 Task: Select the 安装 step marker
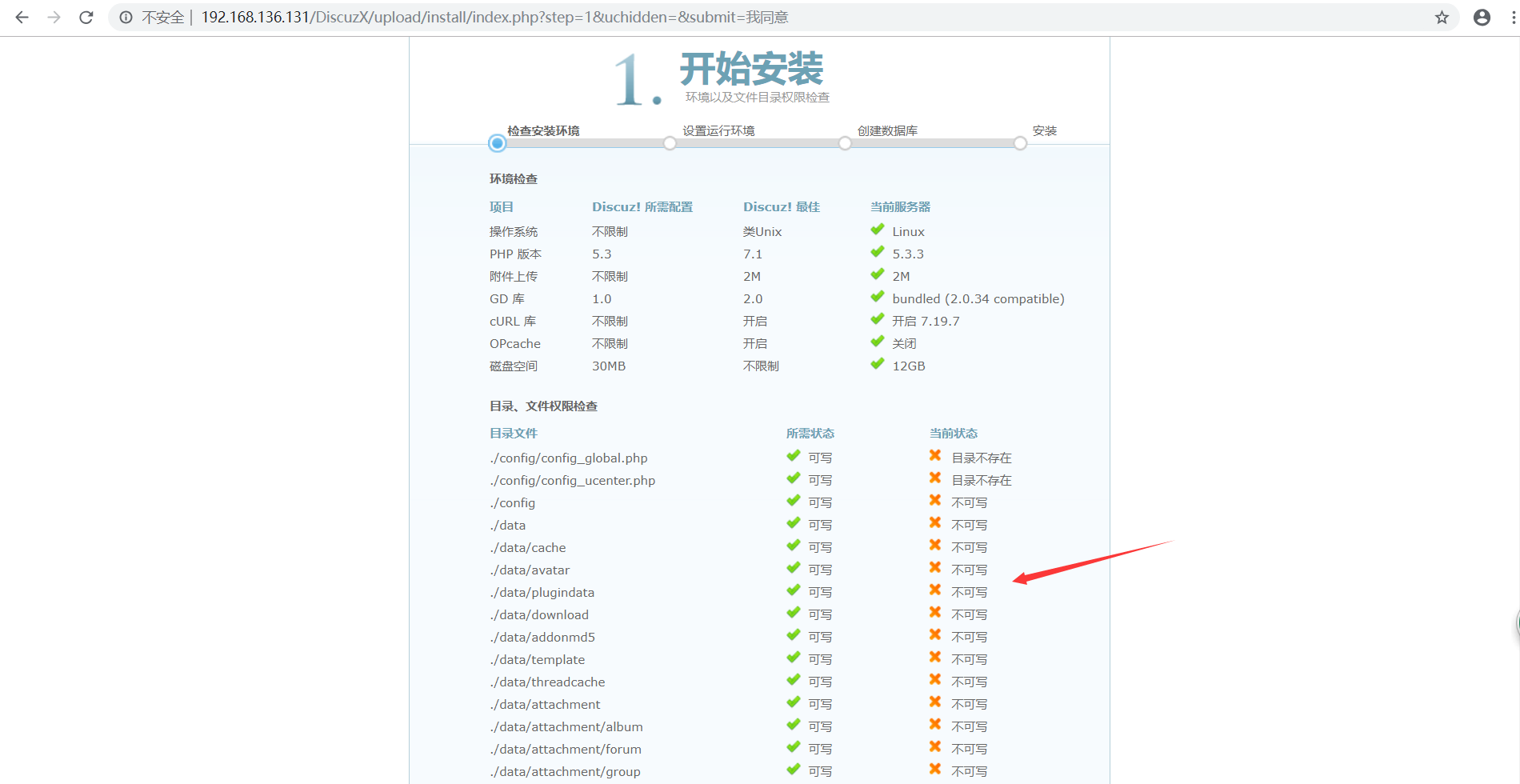(x=1020, y=143)
